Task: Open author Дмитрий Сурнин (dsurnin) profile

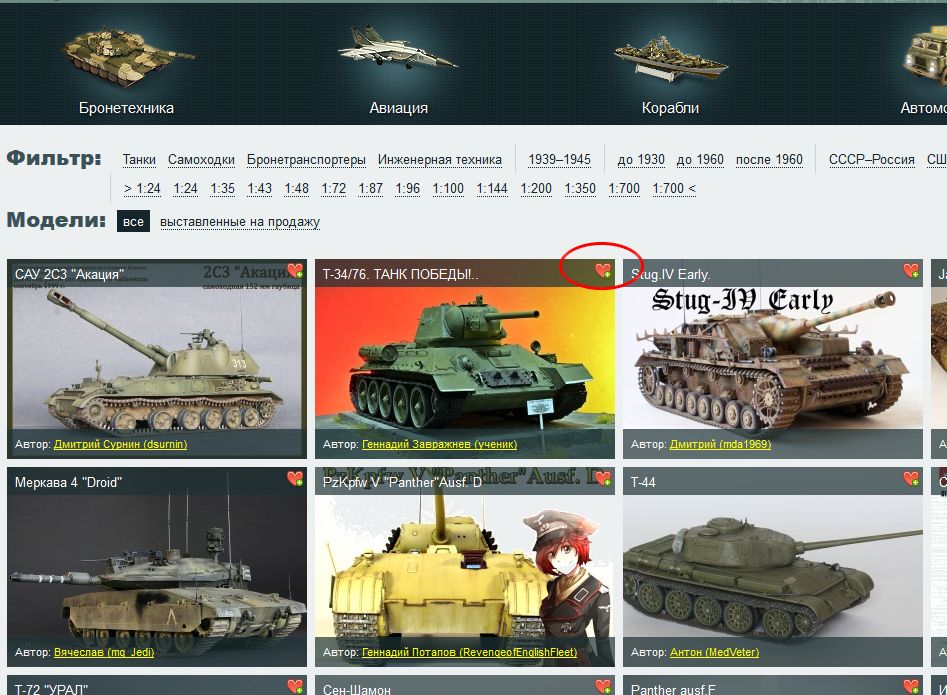Action: coord(120,444)
